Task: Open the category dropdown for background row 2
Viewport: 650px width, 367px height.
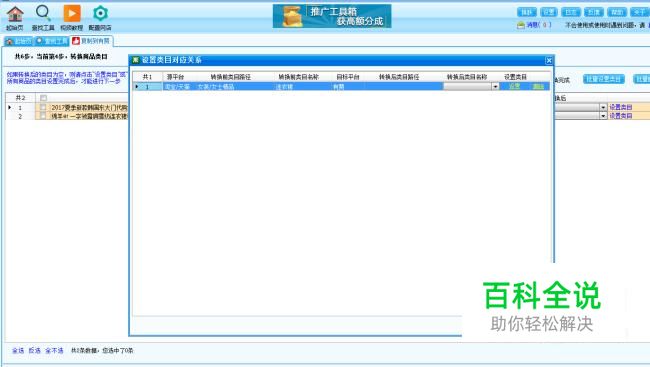Action: (603, 116)
